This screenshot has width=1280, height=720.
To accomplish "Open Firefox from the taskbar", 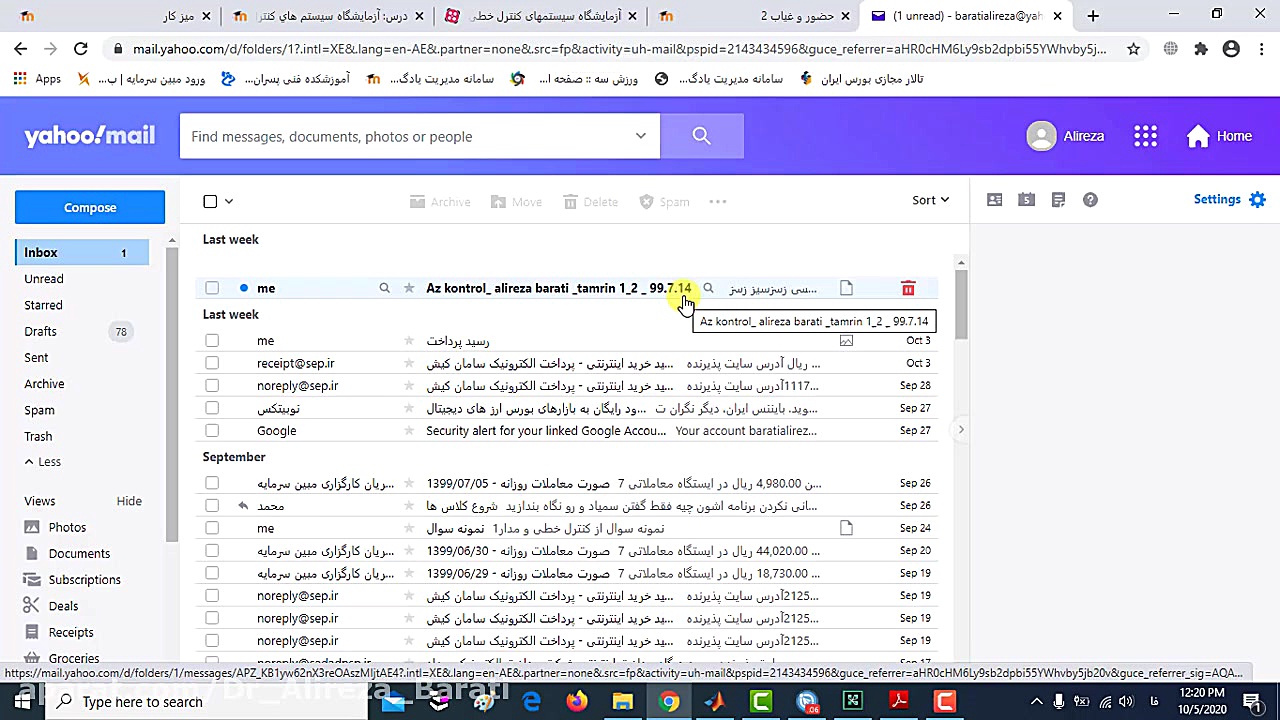I will point(577,701).
